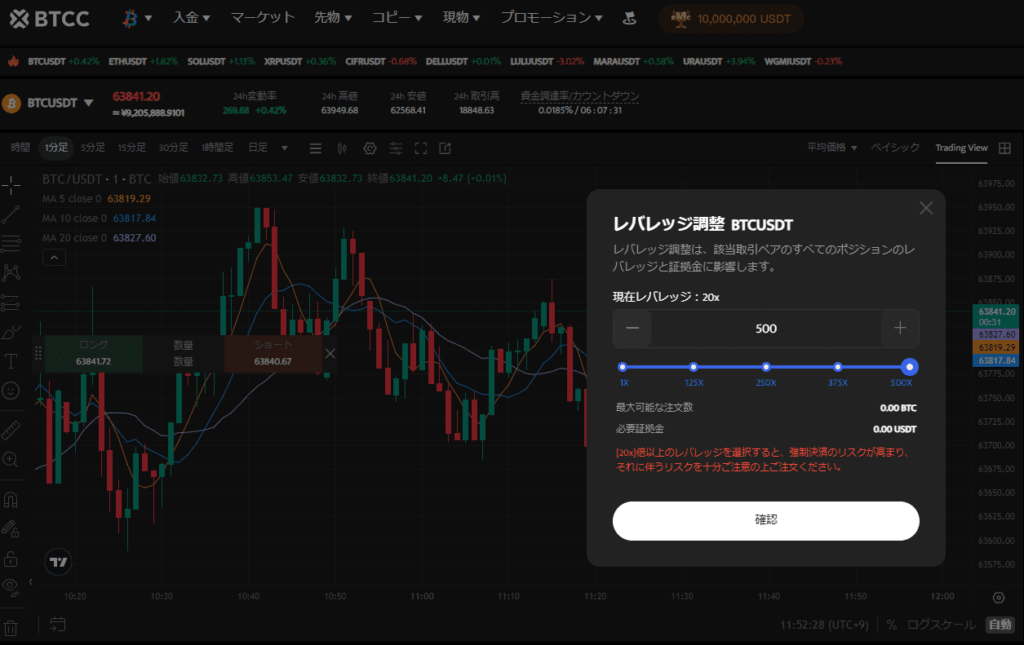
Task: Select the text annotation tool
Action: pyautogui.click(x=11, y=360)
